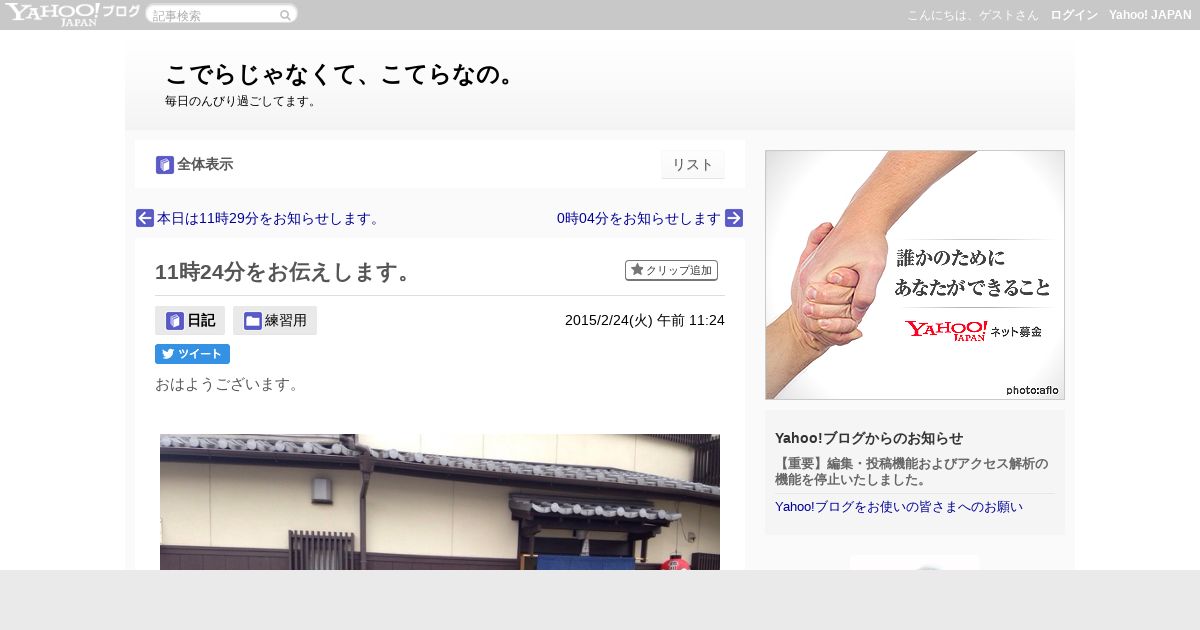Open previous post 本日は11時29分をお知らせします。

pos(268,218)
